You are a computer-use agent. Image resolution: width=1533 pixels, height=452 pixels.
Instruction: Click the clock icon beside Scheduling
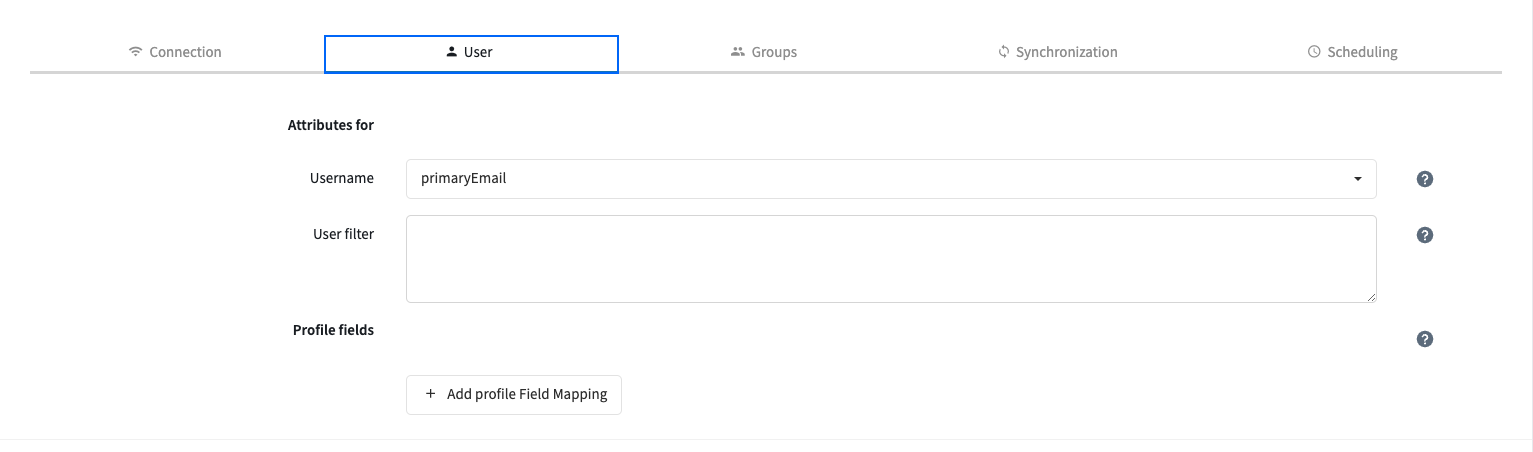[1314, 52]
